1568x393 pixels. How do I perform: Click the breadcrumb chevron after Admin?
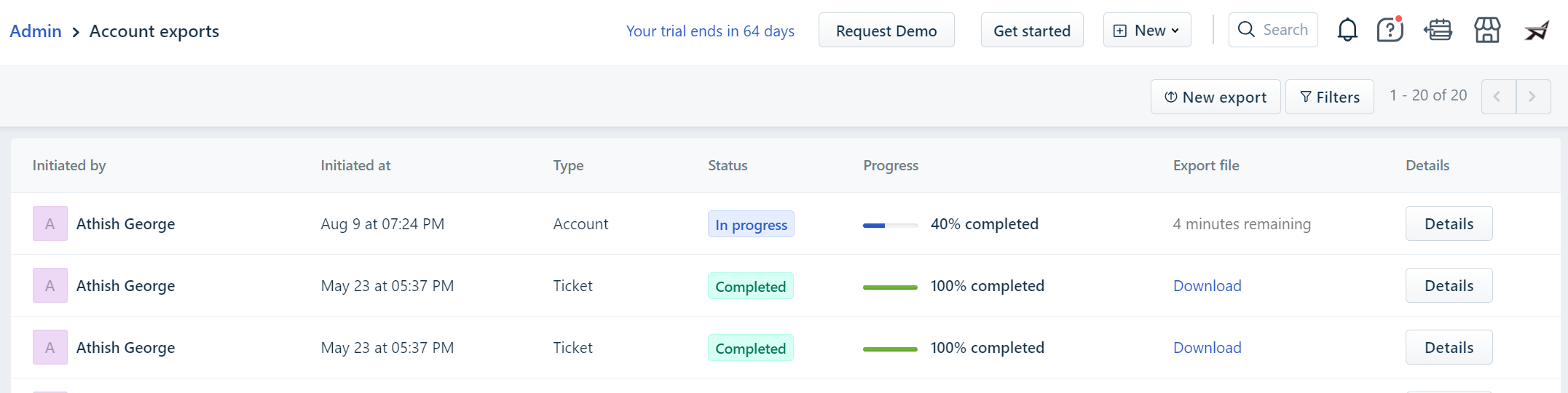tap(76, 32)
